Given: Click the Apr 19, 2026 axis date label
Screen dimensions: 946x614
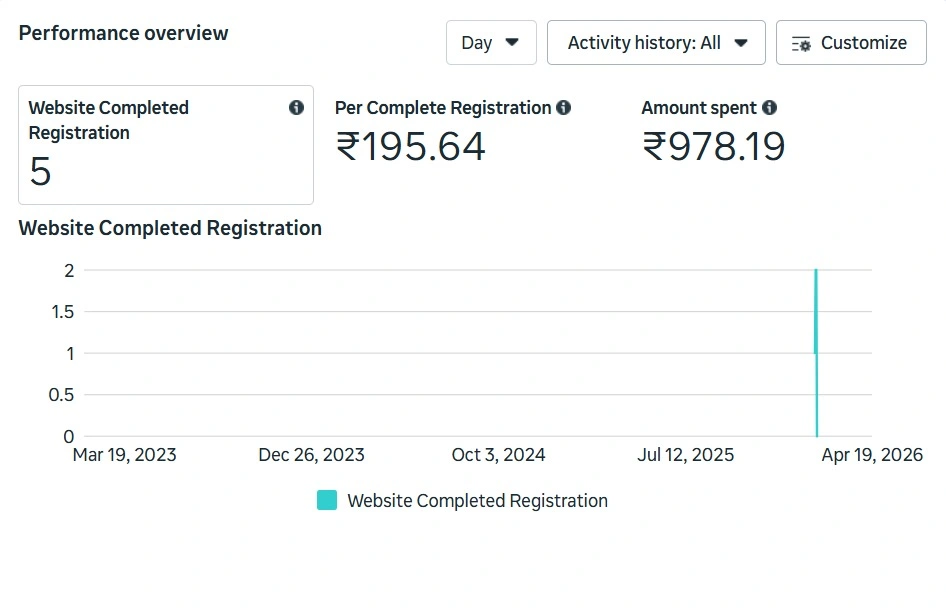Looking at the screenshot, I should coord(872,455).
